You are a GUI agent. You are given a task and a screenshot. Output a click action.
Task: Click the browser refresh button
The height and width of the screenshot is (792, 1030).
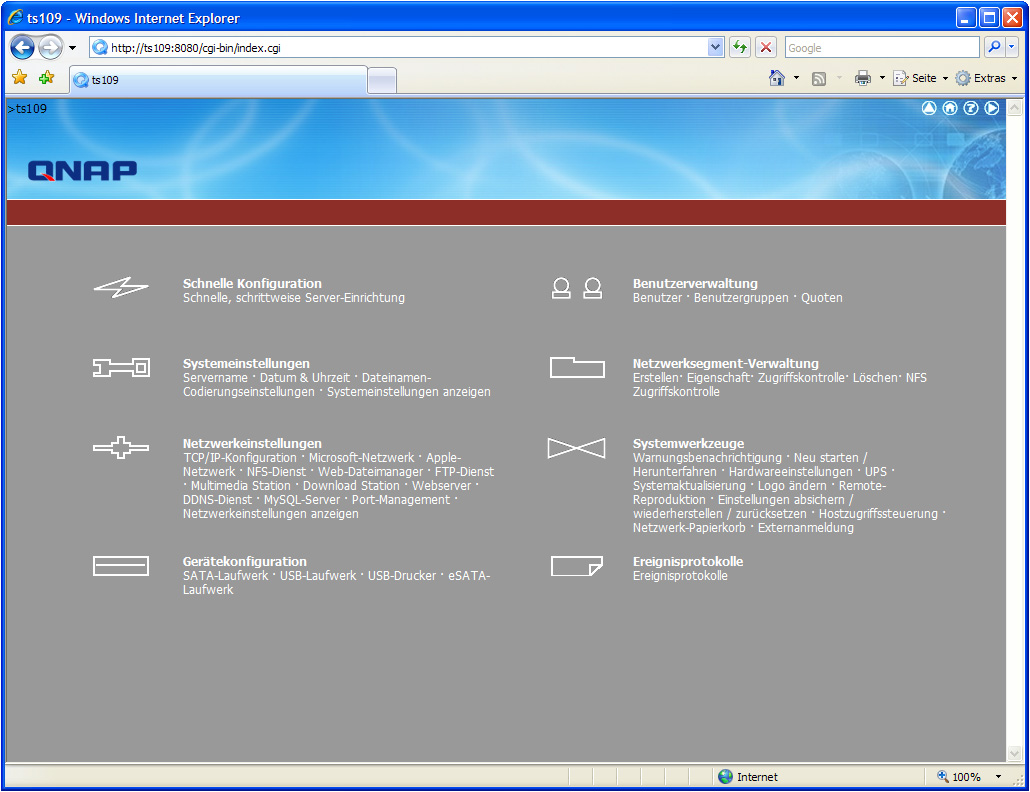coord(740,47)
